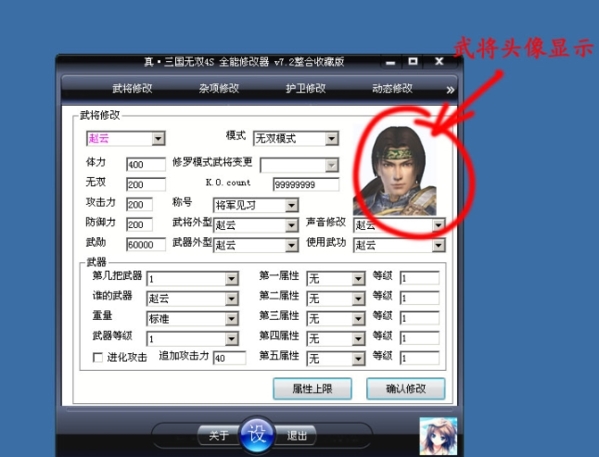
Task: Open the 谁的武器 dropdown
Action: pos(193,298)
